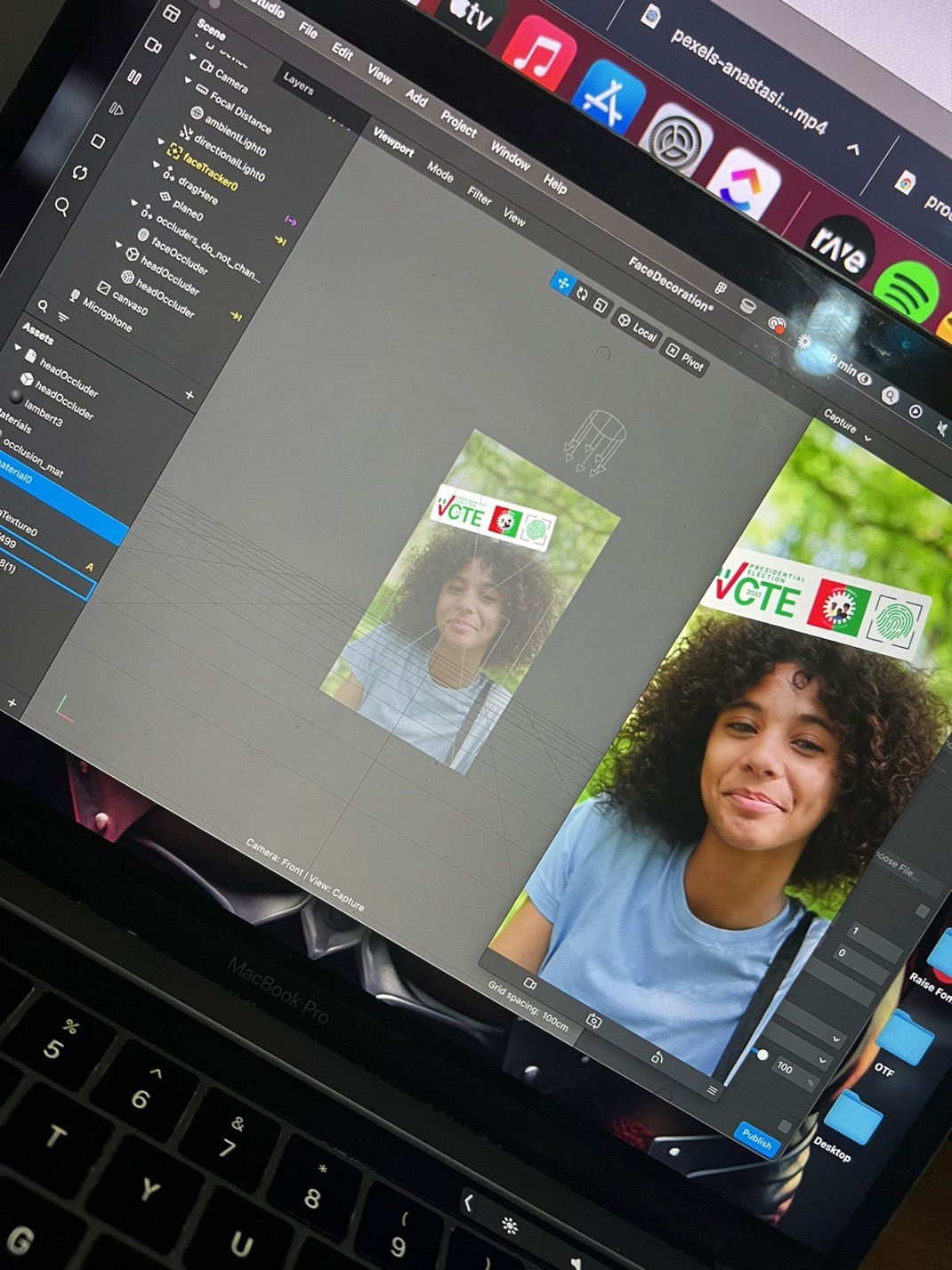
Task: Collapse the Focal Distance node
Action: [x=188, y=81]
